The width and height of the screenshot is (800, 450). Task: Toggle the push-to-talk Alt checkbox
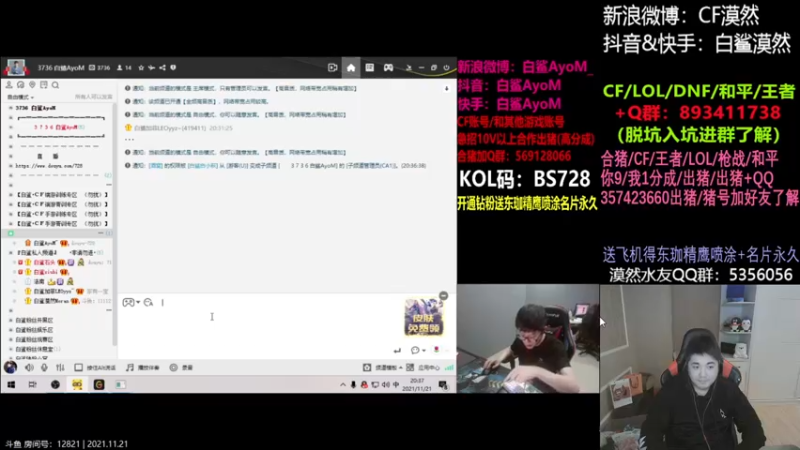[x=79, y=367]
